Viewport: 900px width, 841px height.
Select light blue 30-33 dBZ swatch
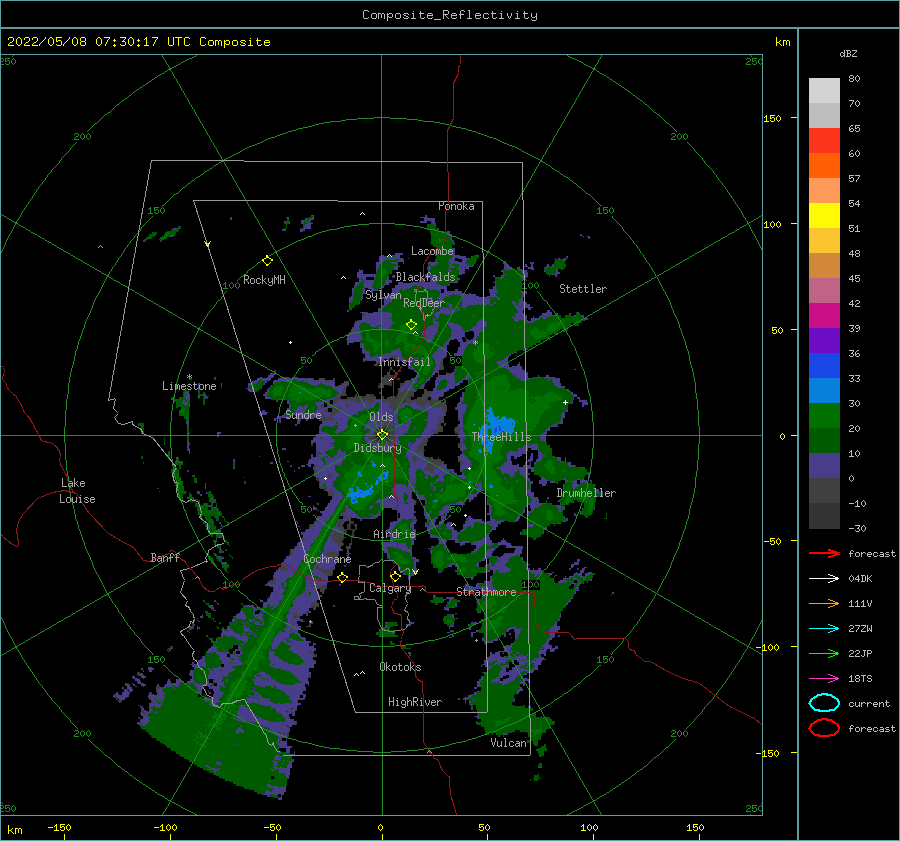click(824, 391)
